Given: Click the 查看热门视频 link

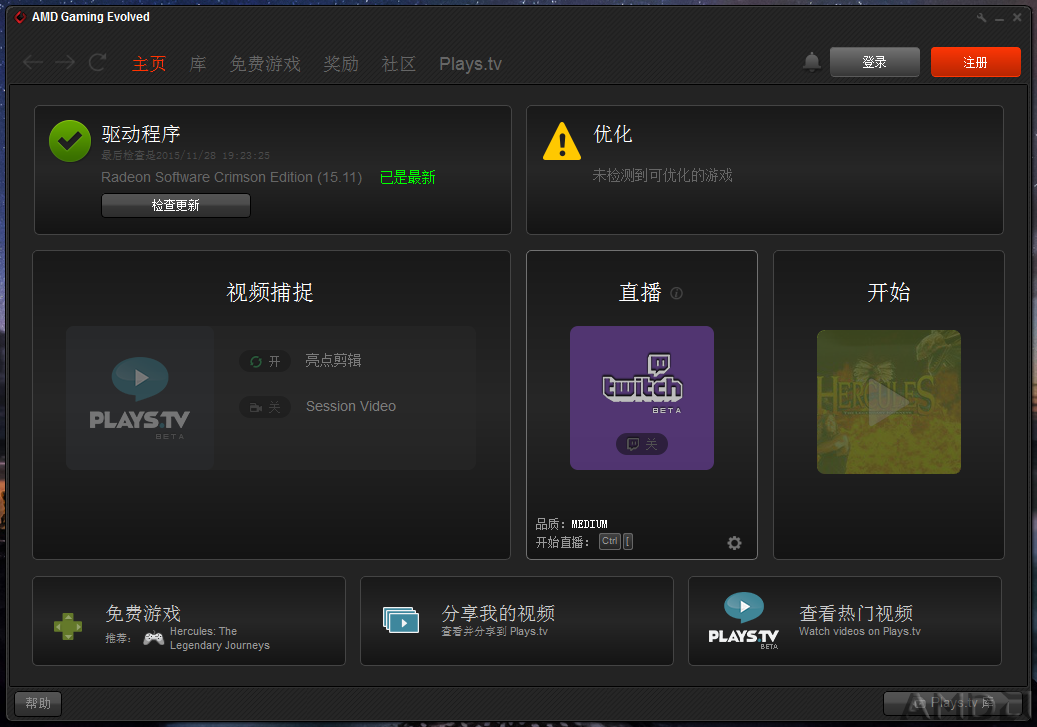Looking at the screenshot, I should 856,613.
